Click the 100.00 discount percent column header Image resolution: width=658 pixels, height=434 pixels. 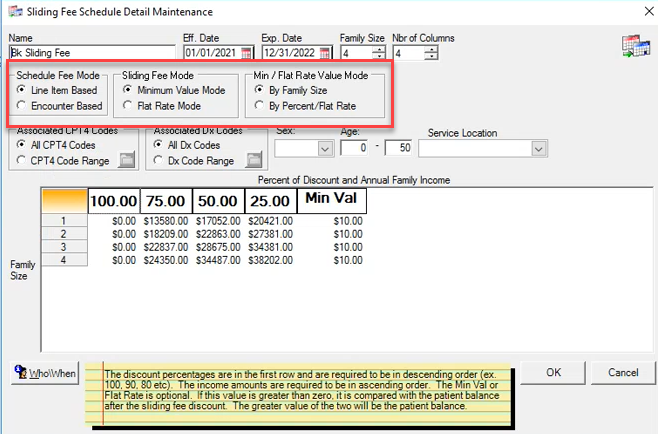[114, 201]
